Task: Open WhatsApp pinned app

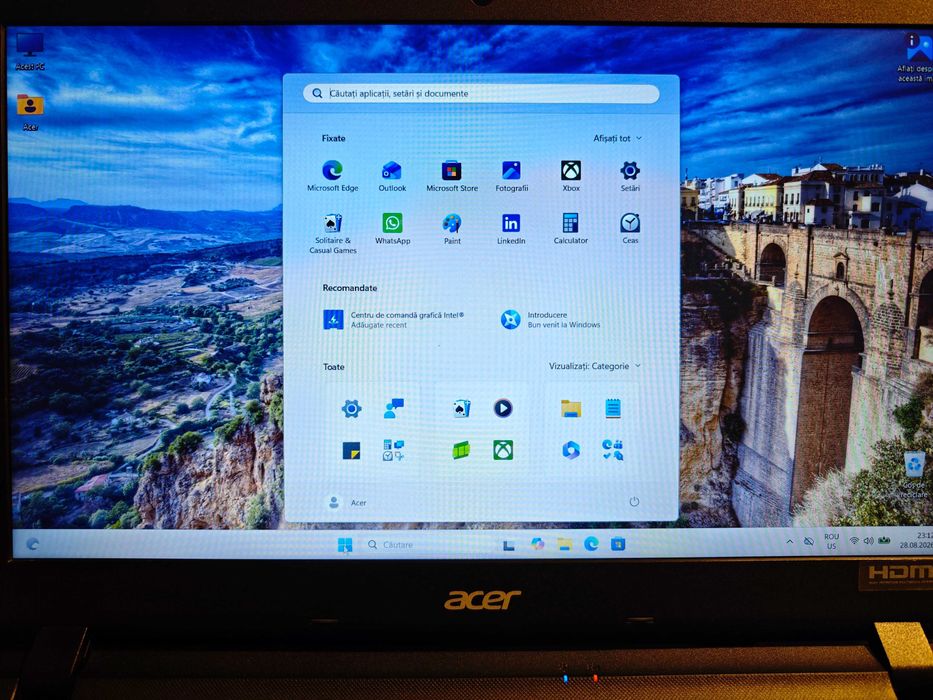Action: pyautogui.click(x=392, y=229)
